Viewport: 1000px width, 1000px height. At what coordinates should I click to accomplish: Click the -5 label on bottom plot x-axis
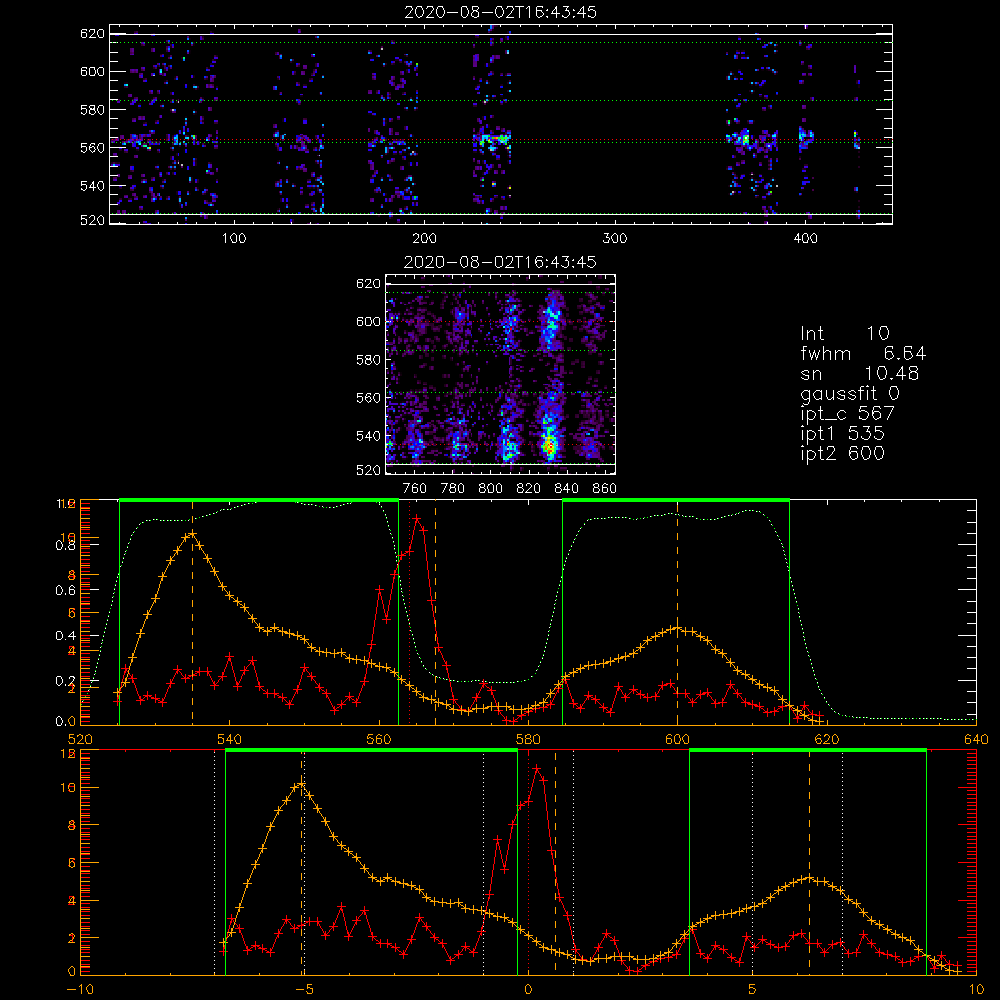click(x=304, y=990)
